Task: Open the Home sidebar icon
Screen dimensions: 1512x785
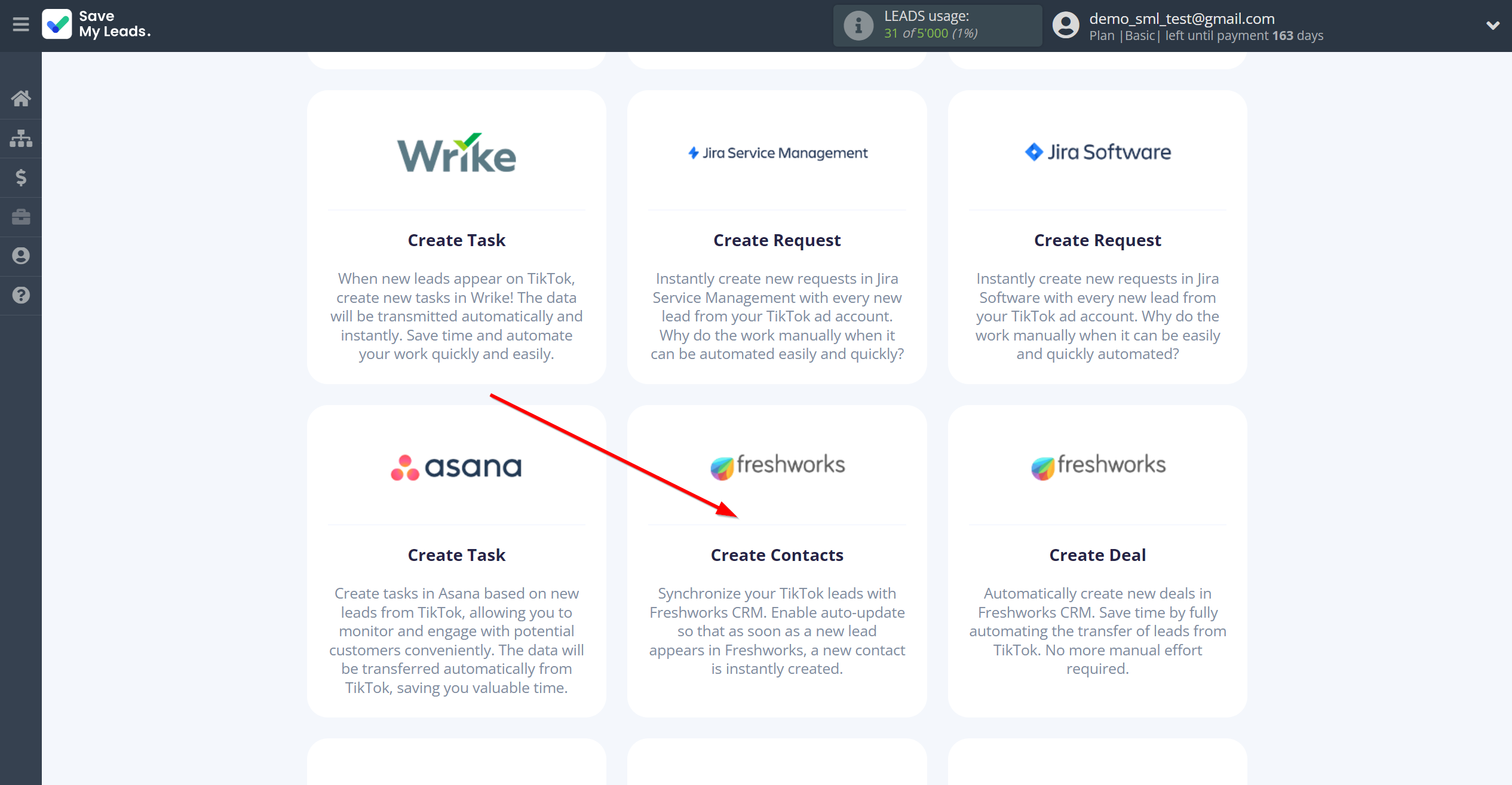Action: pyautogui.click(x=21, y=98)
